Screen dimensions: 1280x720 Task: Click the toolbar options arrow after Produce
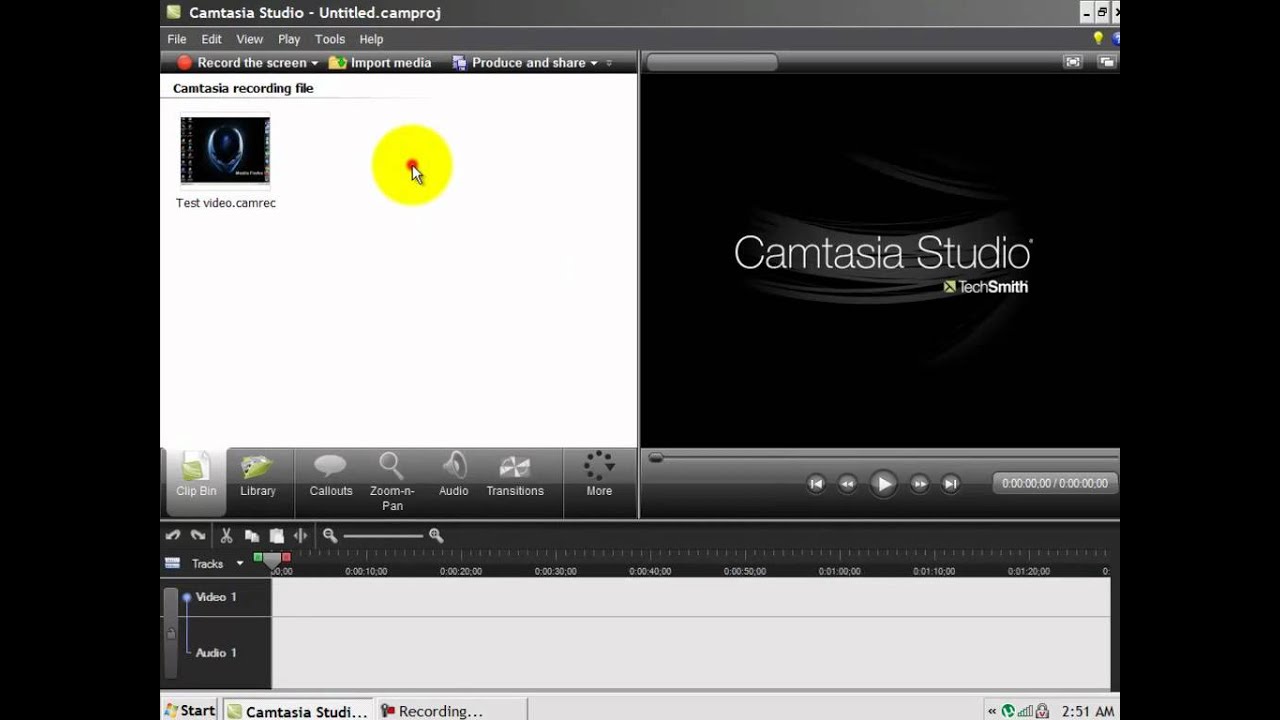(x=609, y=63)
